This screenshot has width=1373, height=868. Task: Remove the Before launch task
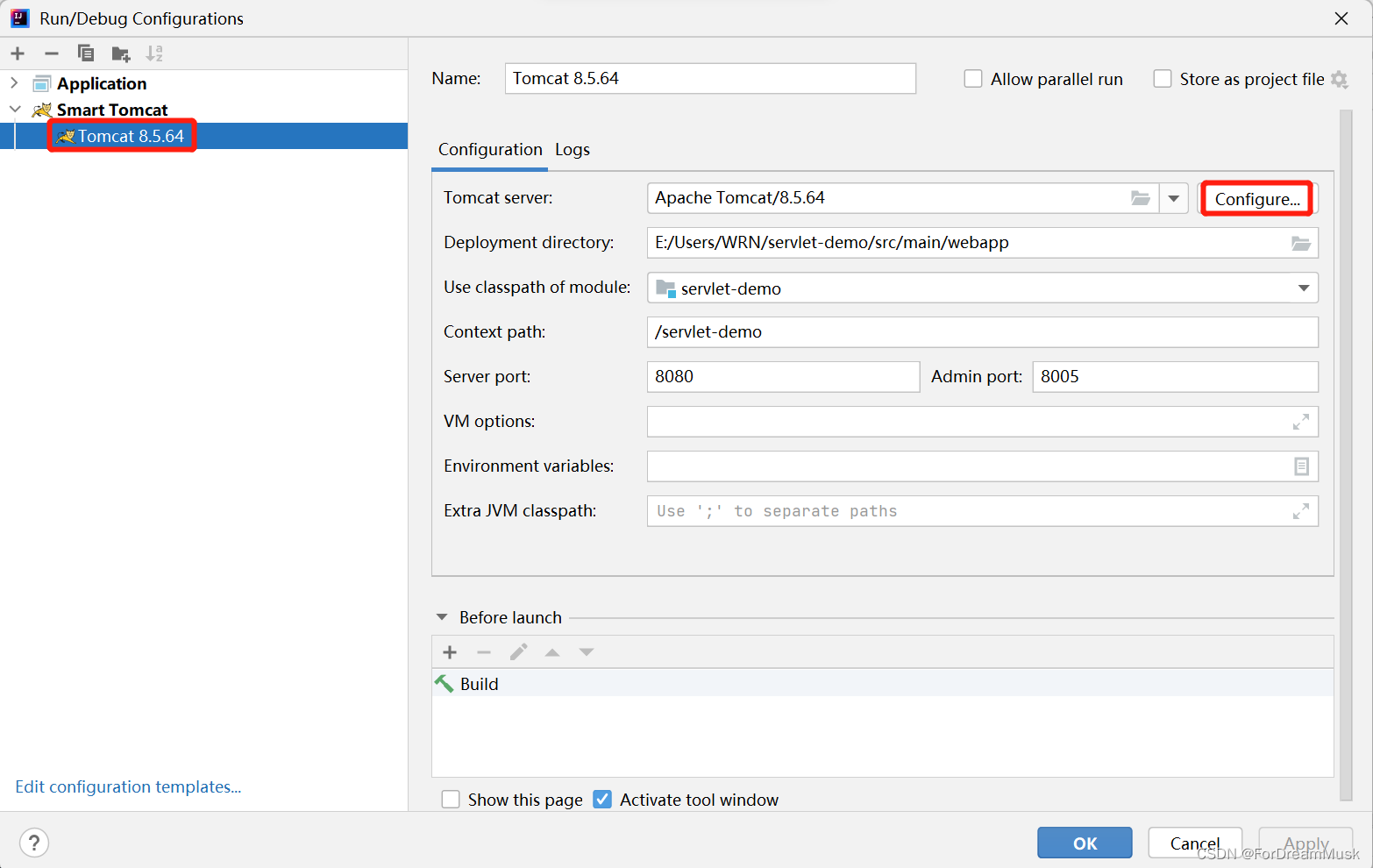[x=484, y=652]
